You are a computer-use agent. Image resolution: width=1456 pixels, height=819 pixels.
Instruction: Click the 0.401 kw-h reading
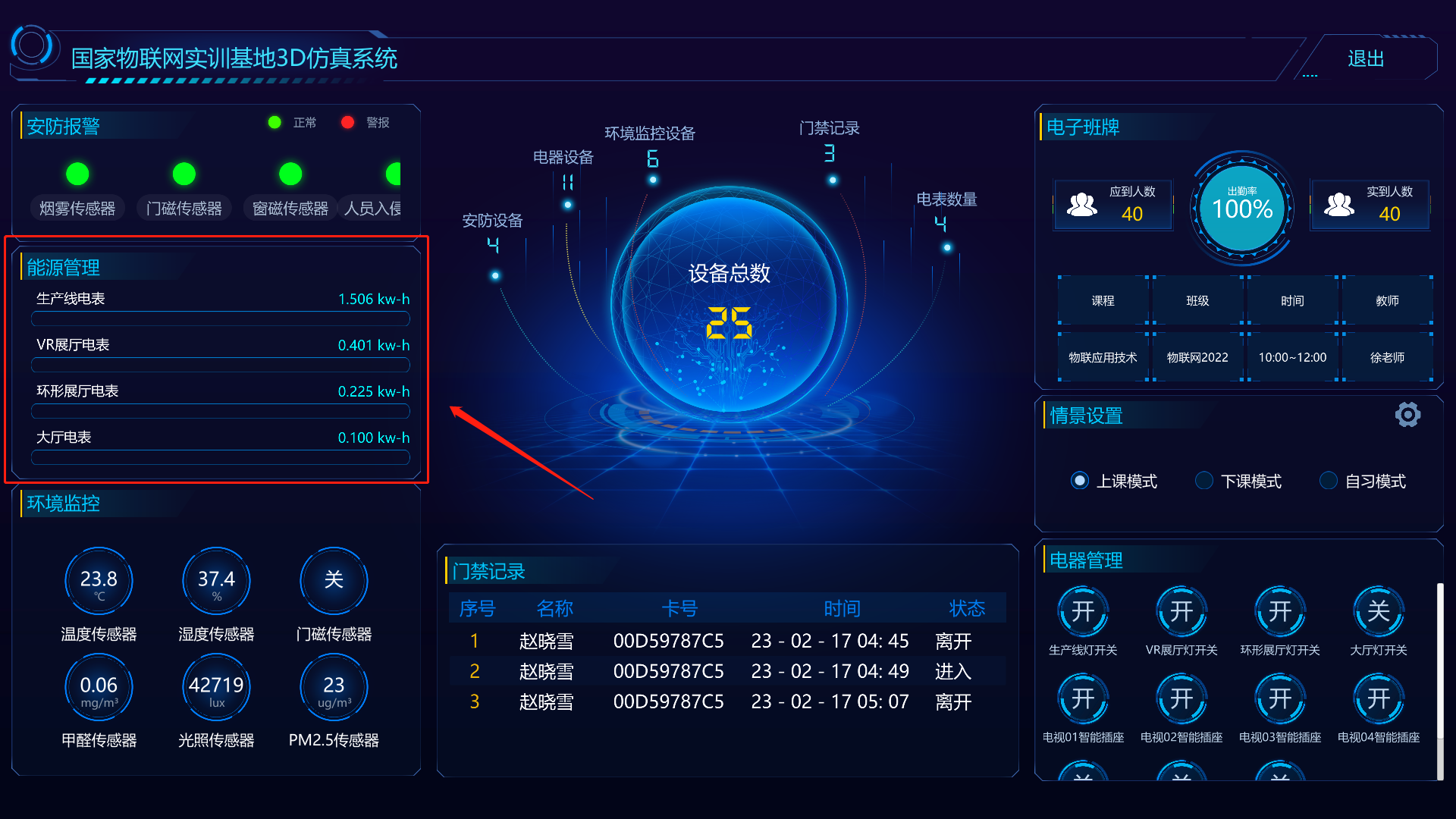coord(374,345)
